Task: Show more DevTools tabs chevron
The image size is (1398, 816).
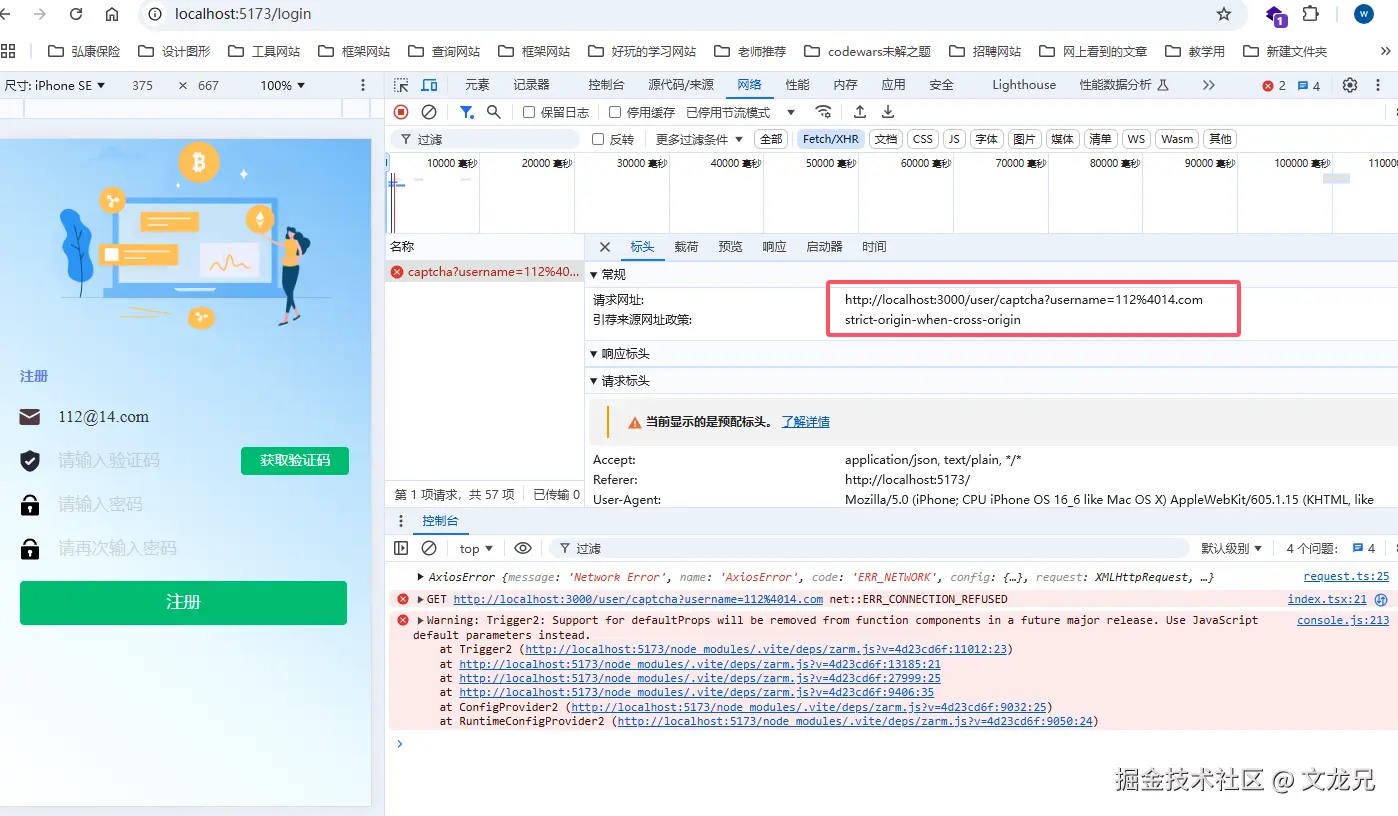Action: [x=1209, y=85]
